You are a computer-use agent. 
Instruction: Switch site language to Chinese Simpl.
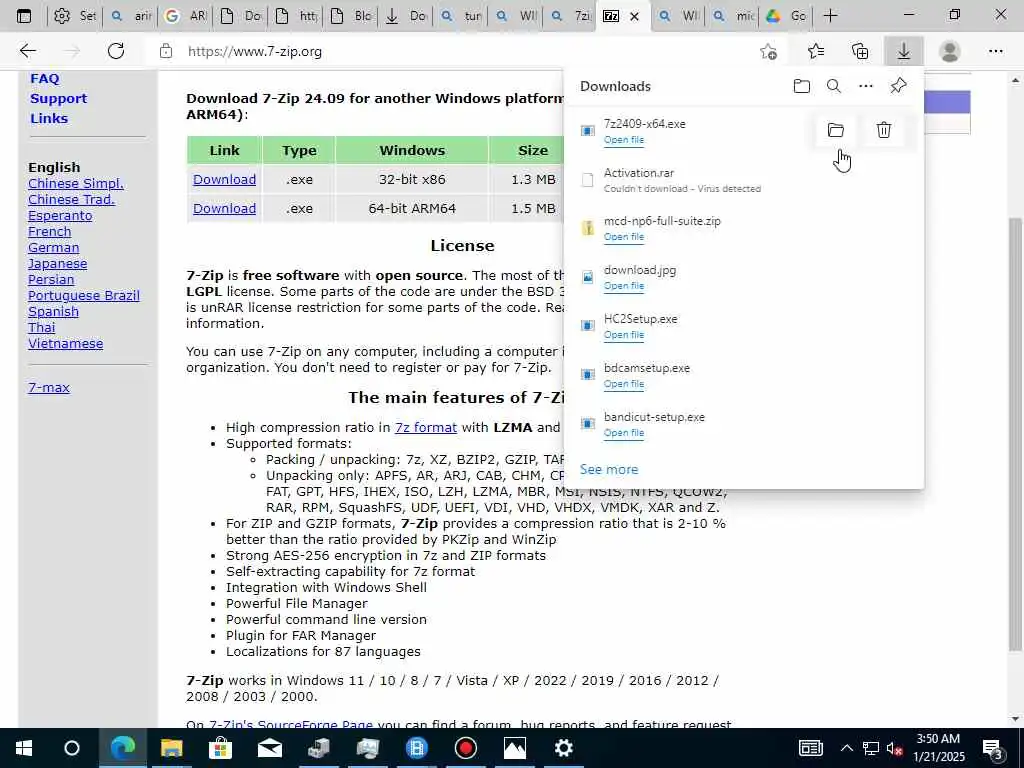(x=76, y=184)
